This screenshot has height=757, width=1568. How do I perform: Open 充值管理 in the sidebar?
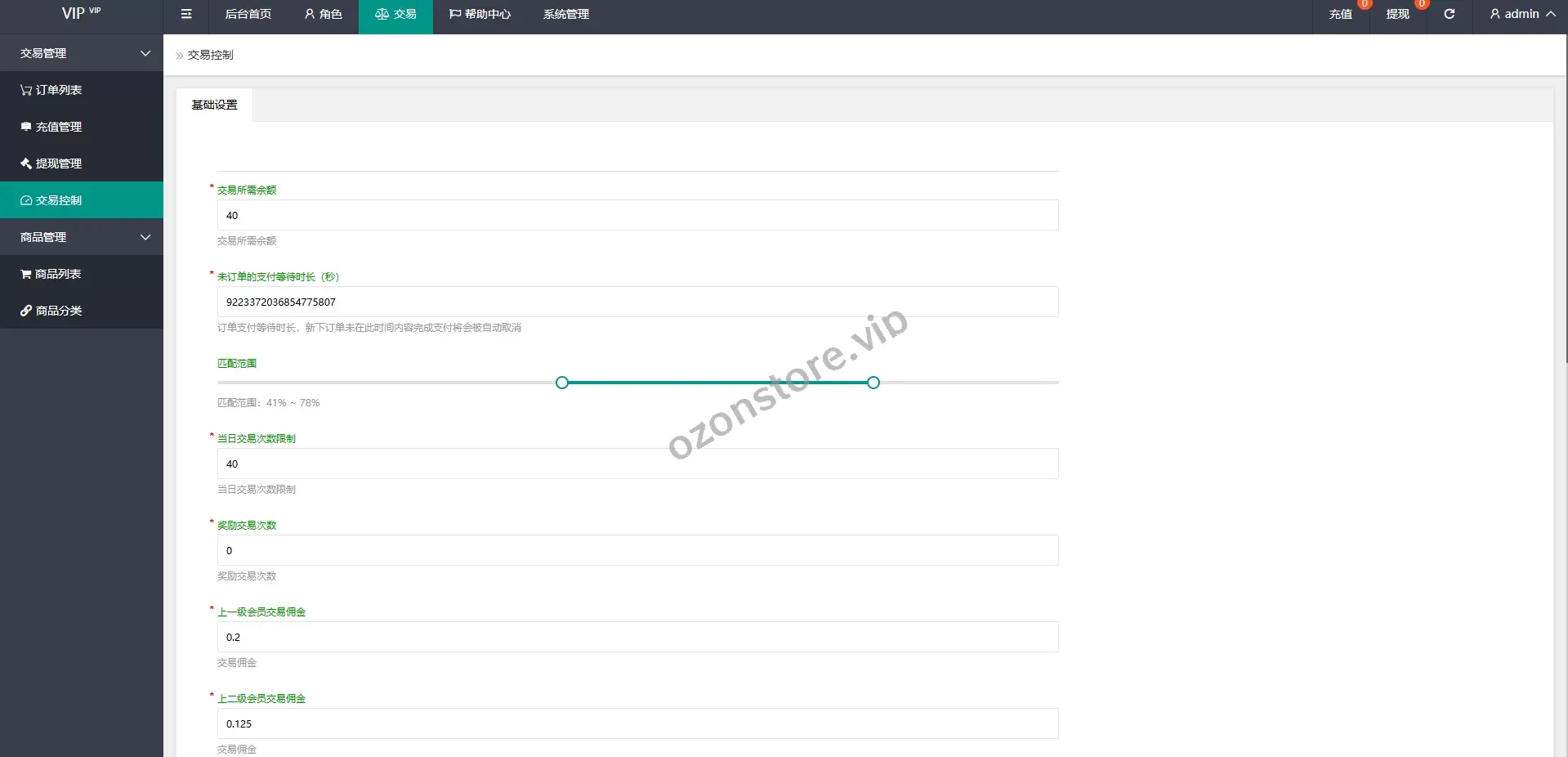coord(51,127)
